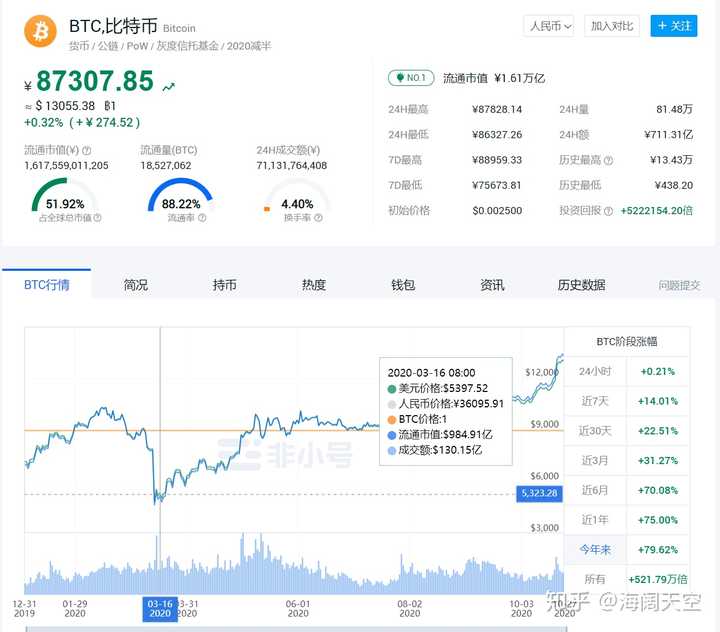
Task: Open help icon beside 历史最高
Action: [x=608, y=160]
